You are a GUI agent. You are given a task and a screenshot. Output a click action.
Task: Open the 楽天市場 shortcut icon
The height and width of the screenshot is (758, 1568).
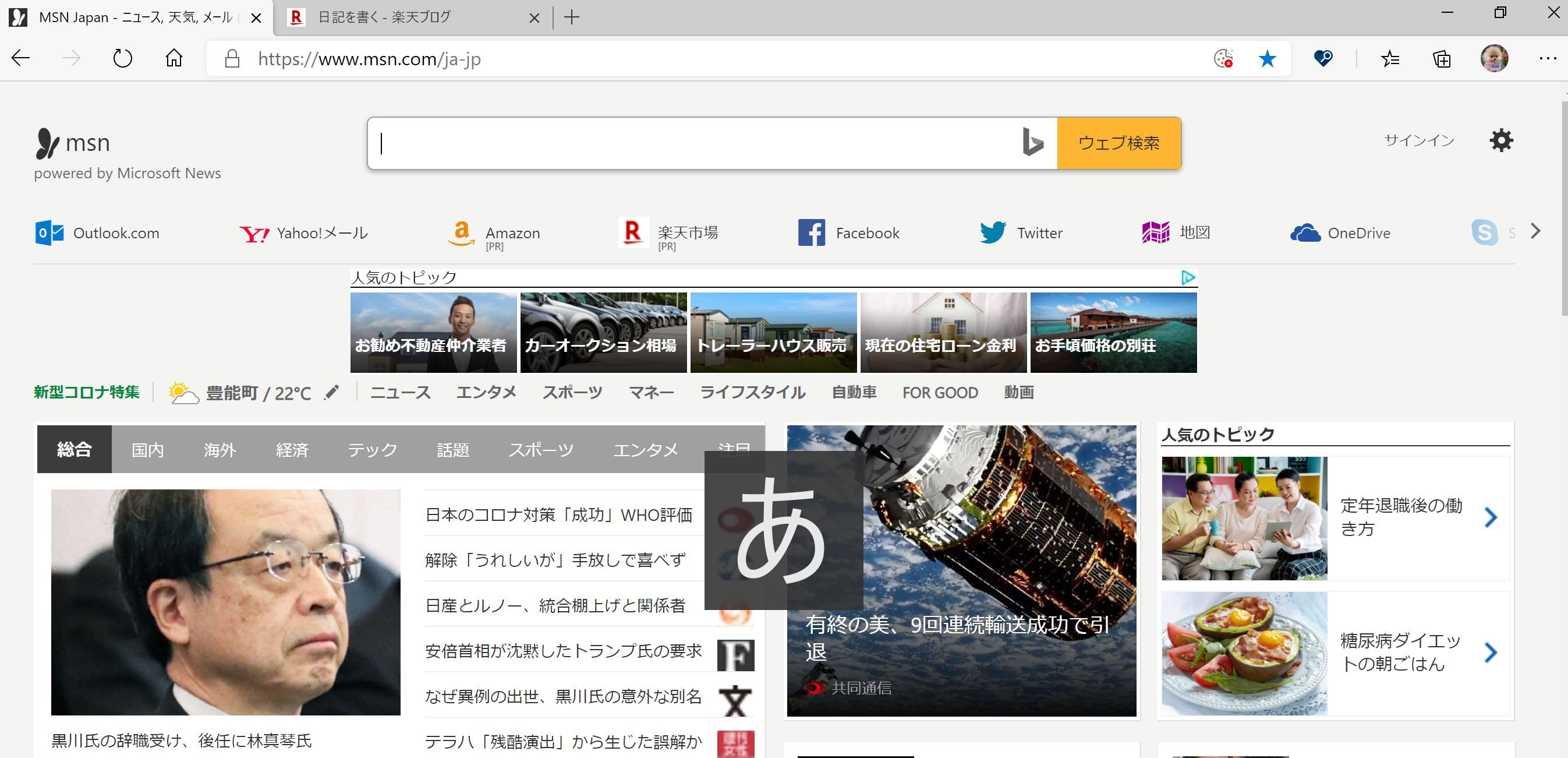click(633, 233)
